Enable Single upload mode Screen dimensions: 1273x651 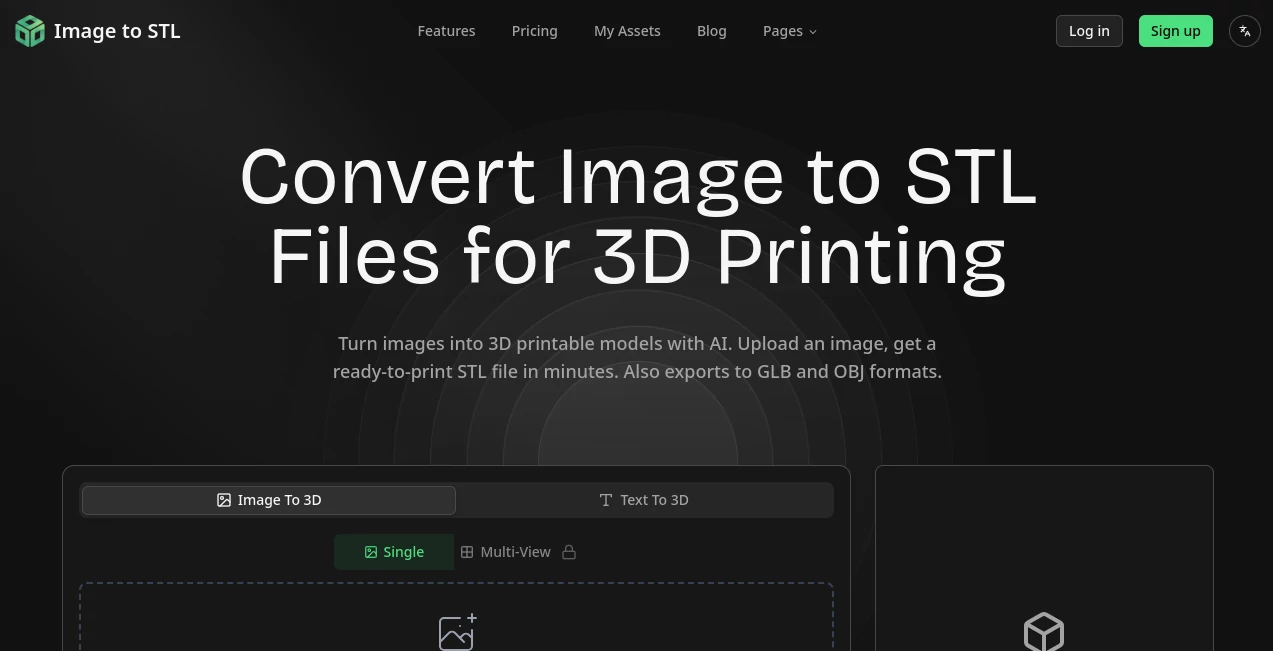coord(394,552)
